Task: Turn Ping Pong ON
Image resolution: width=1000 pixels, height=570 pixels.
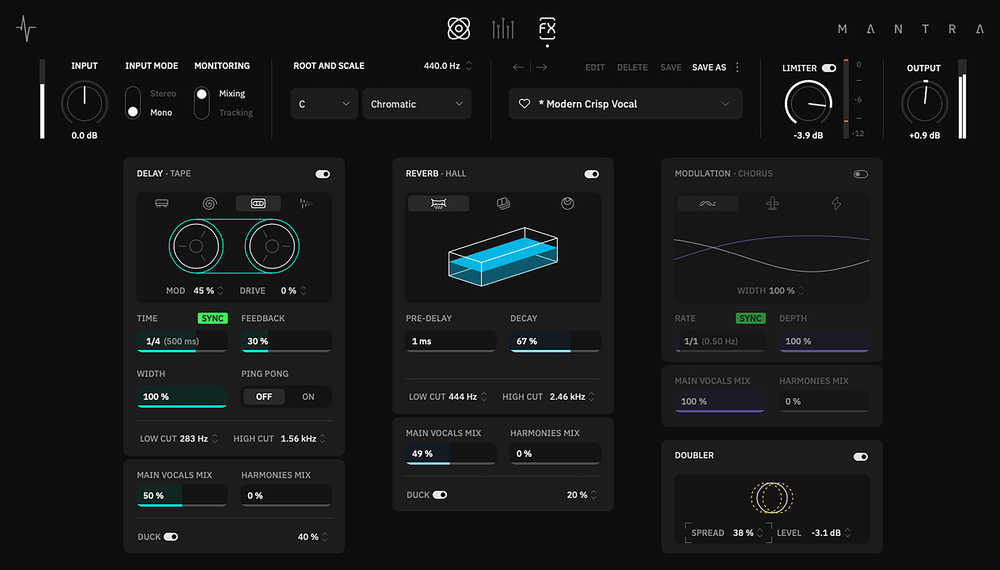Action: tap(308, 397)
